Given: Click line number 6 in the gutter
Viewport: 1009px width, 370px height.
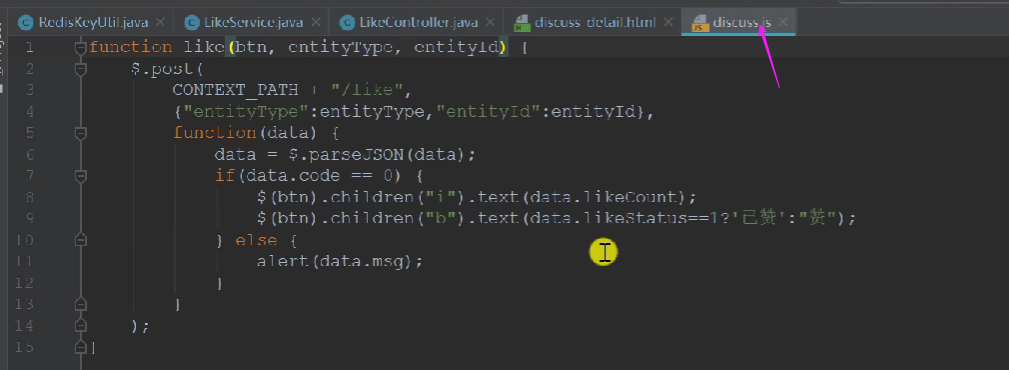Looking at the screenshot, I should click(30, 154).
